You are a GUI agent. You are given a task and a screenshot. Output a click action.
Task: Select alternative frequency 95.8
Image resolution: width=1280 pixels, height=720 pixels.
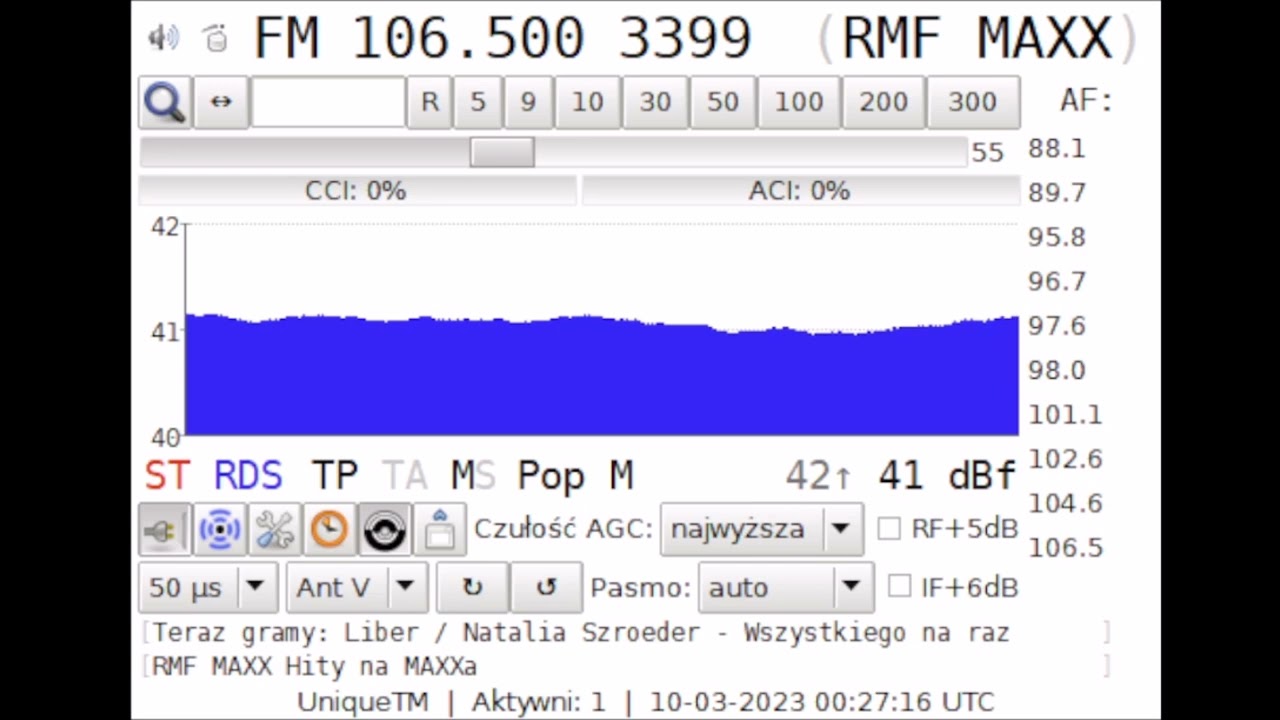(x=1056, y=237)
